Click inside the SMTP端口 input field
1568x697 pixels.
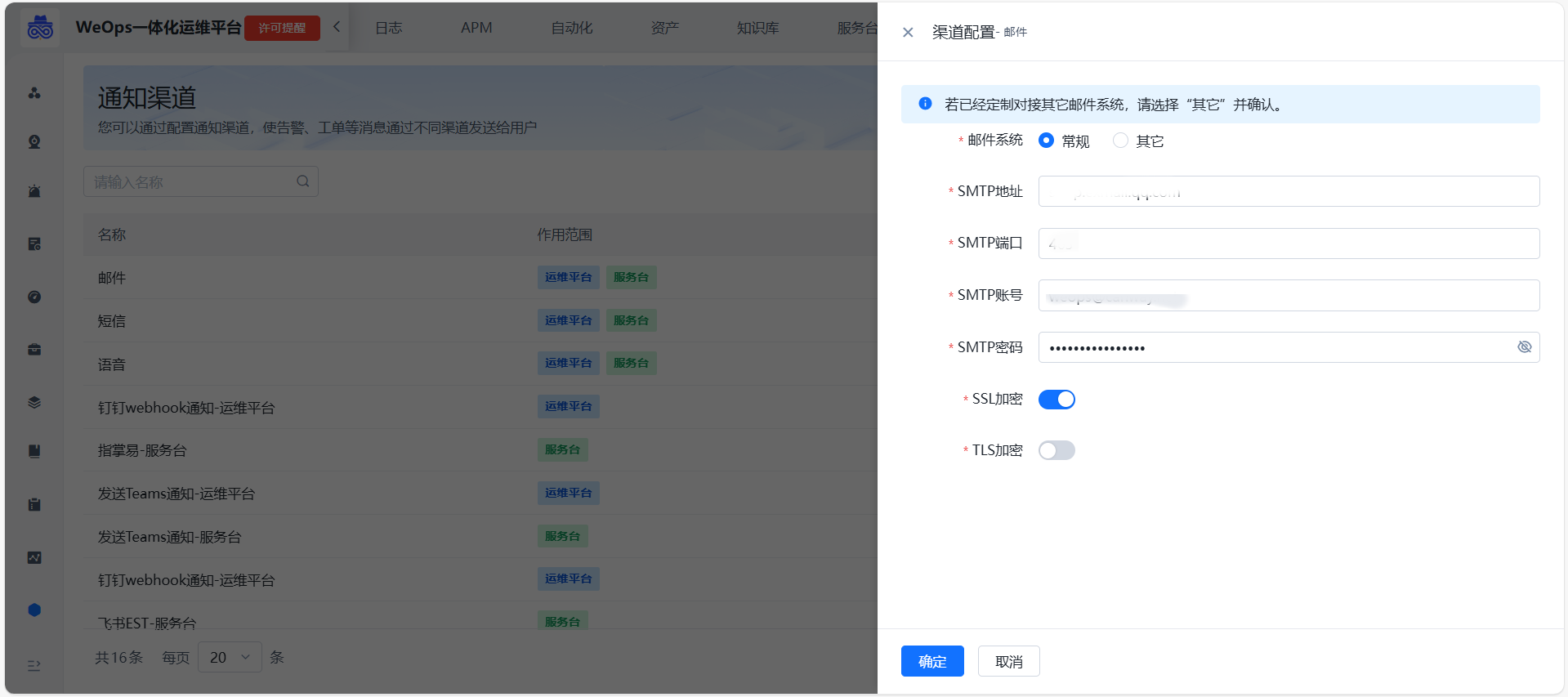tap(1288, 244)
